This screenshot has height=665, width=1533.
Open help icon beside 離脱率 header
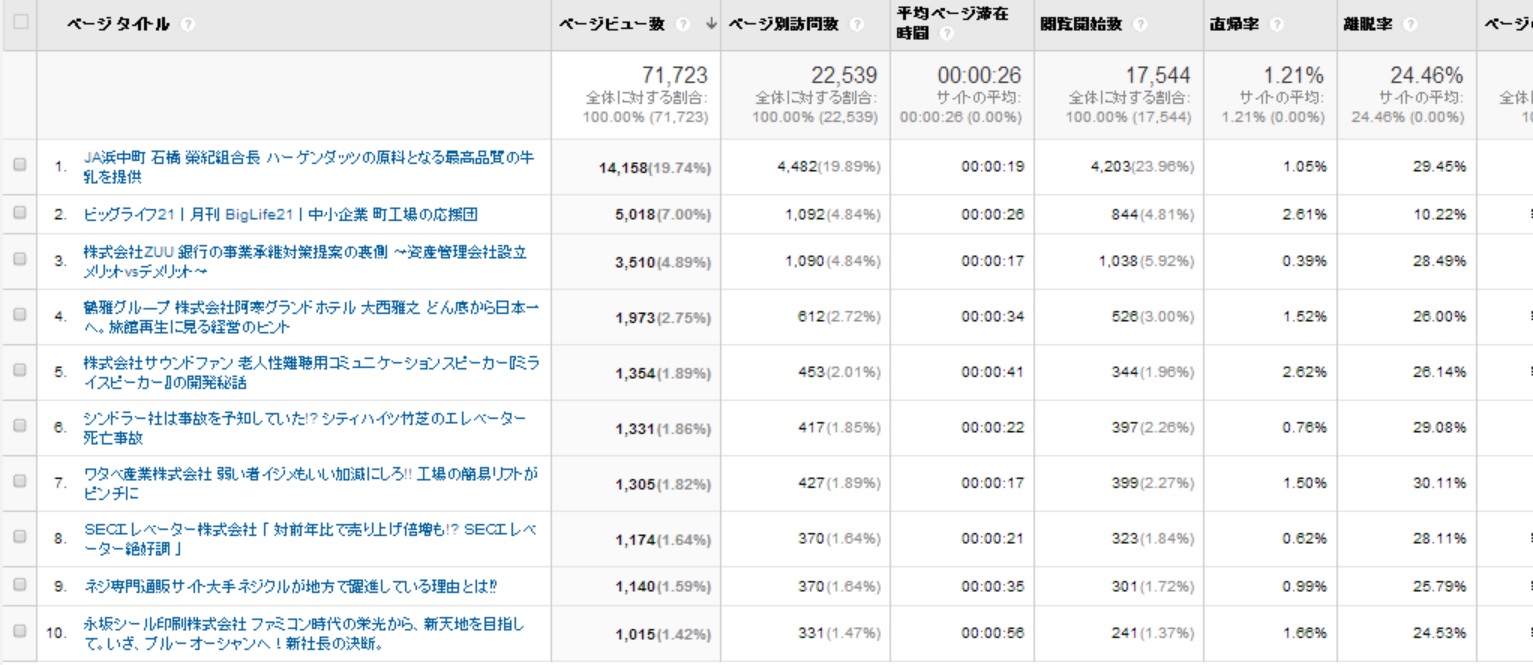click(x=1412, y=24)
